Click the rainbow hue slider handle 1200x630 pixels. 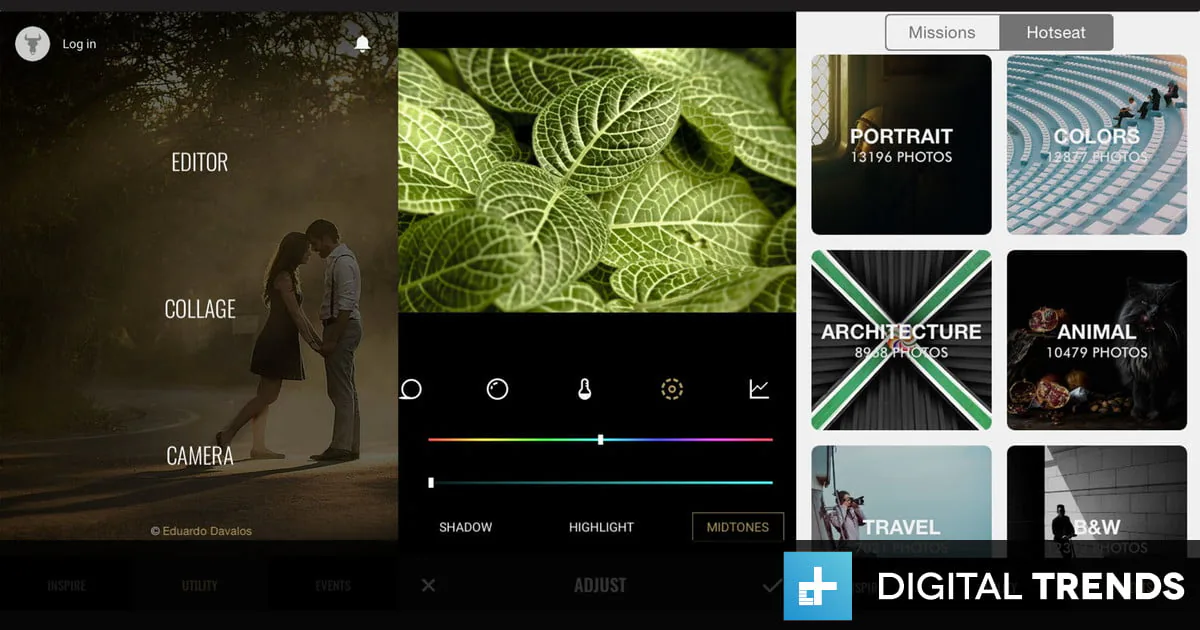pos(600,439)
